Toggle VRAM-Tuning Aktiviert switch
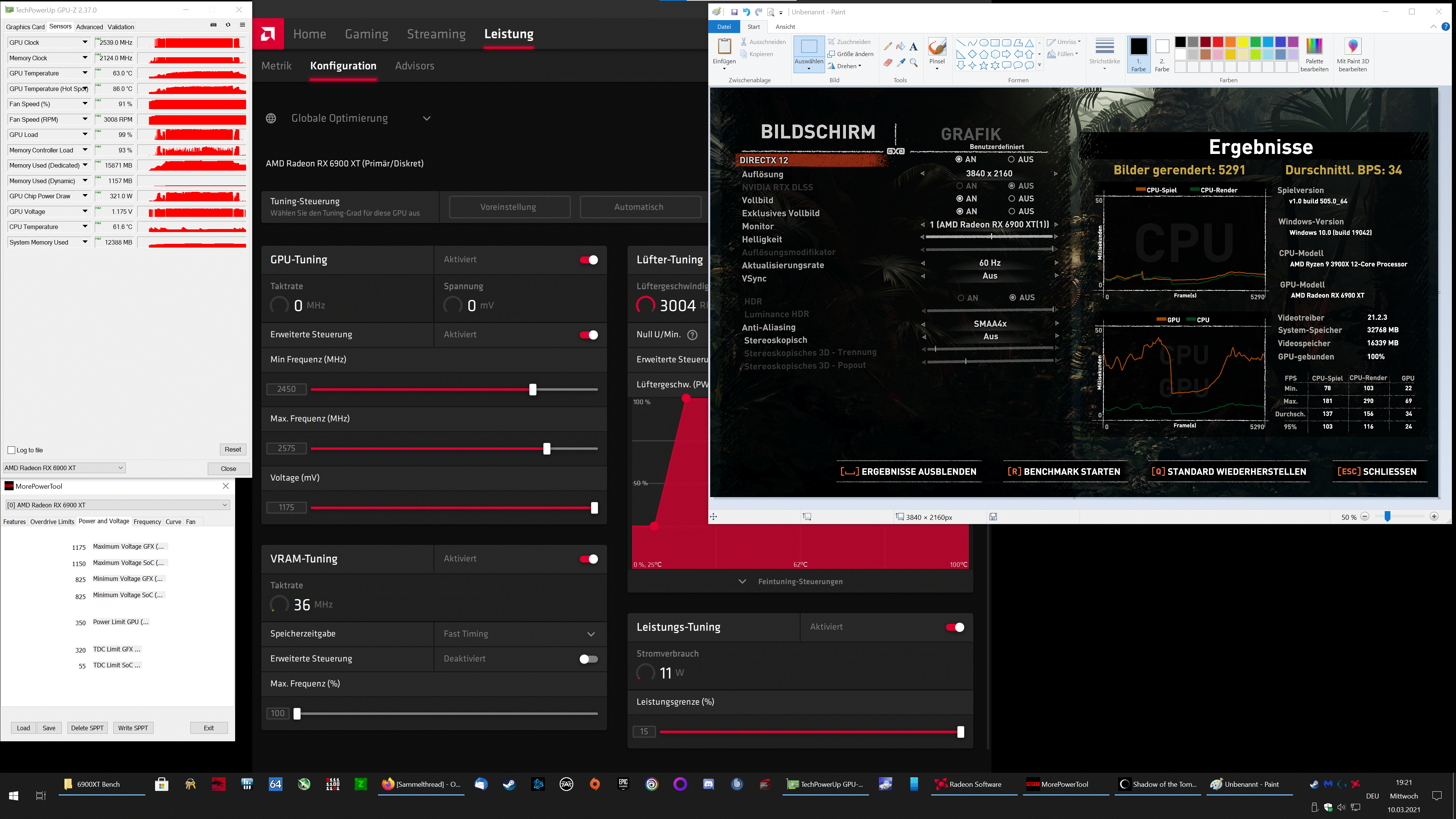The height and width of the screenshot is (819, 1456). click(588, 559)
